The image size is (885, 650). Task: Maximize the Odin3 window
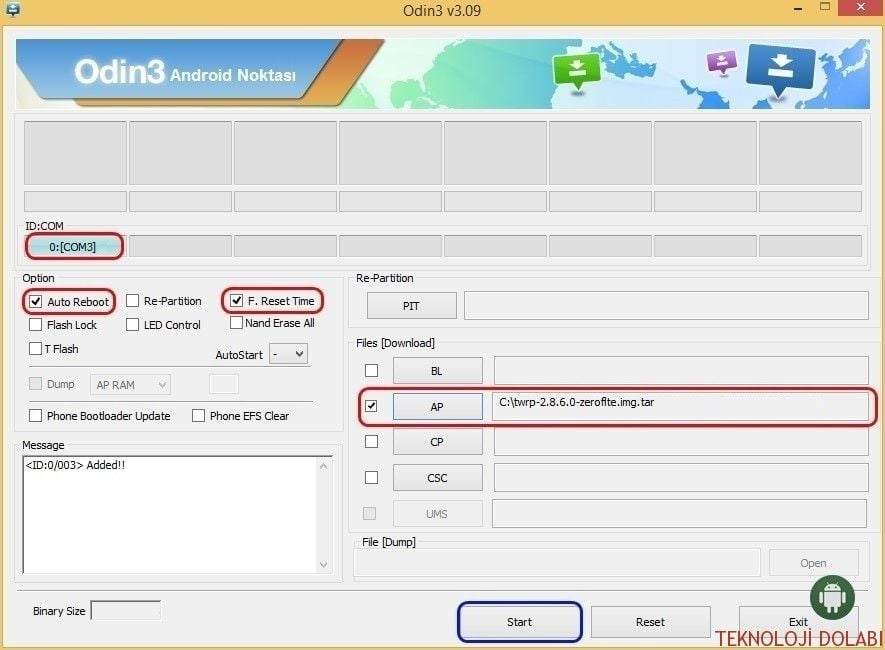tap(825, 7)
